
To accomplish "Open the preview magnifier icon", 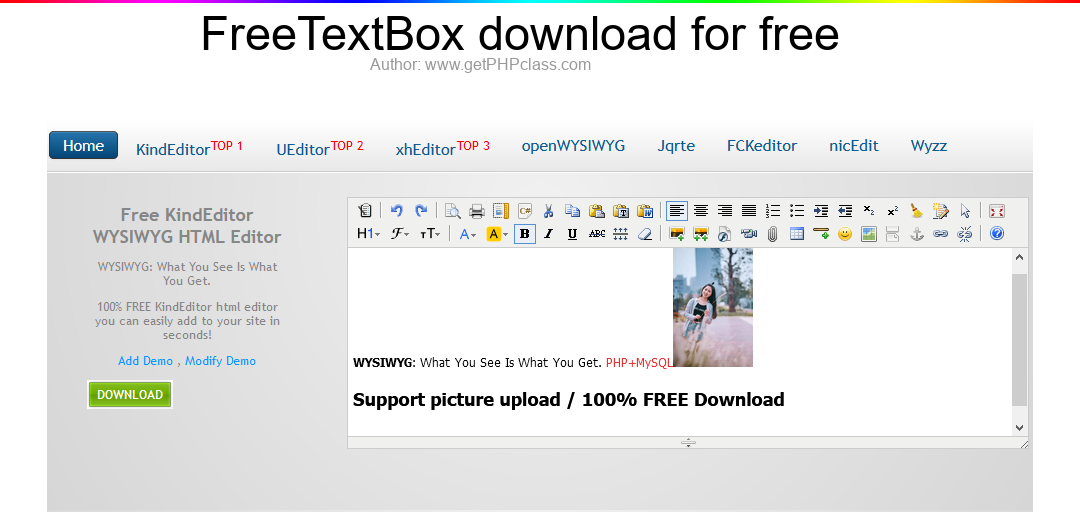I will 453,211.
